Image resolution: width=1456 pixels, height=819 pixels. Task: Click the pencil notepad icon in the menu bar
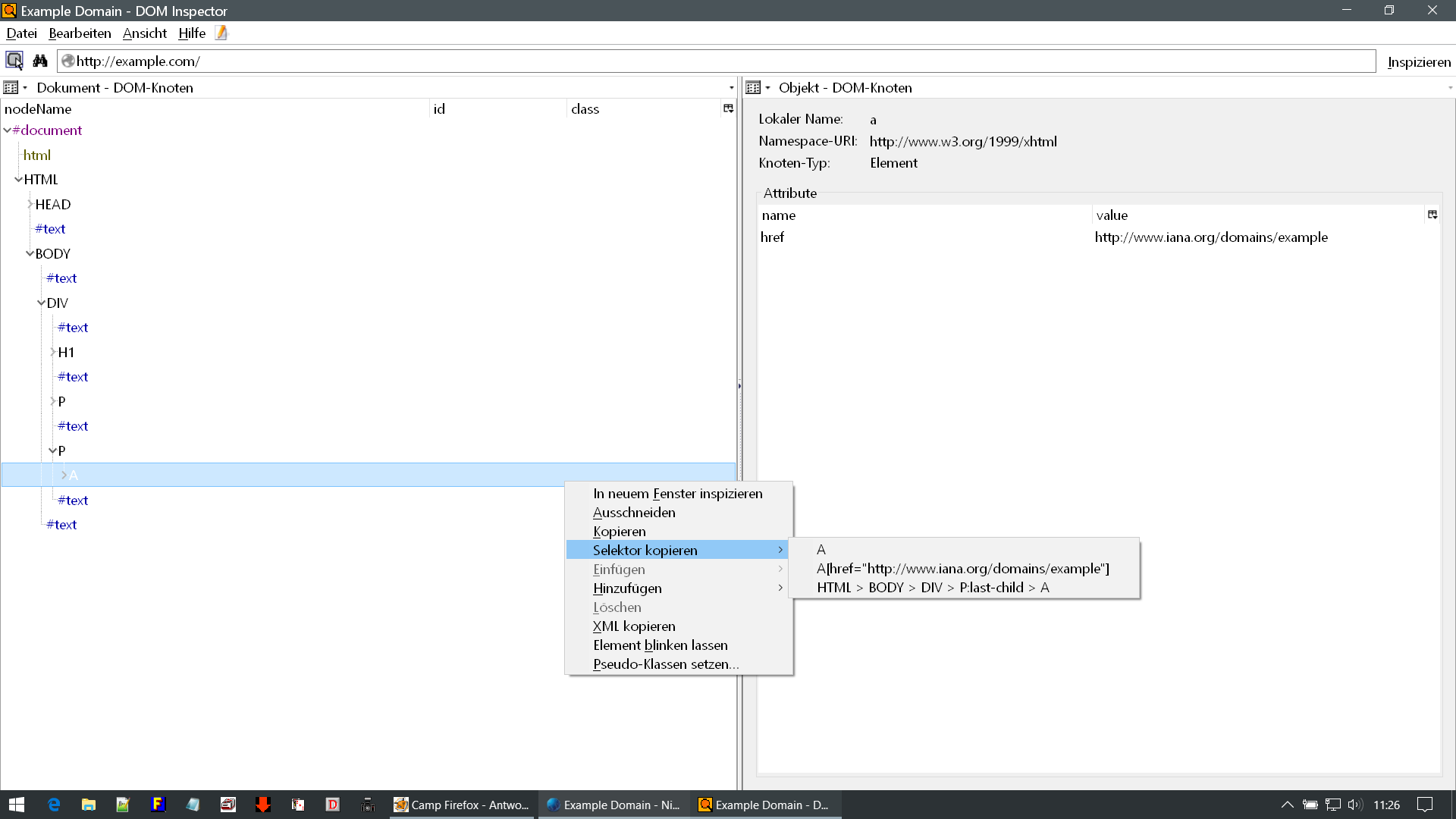tap(221, 33)
